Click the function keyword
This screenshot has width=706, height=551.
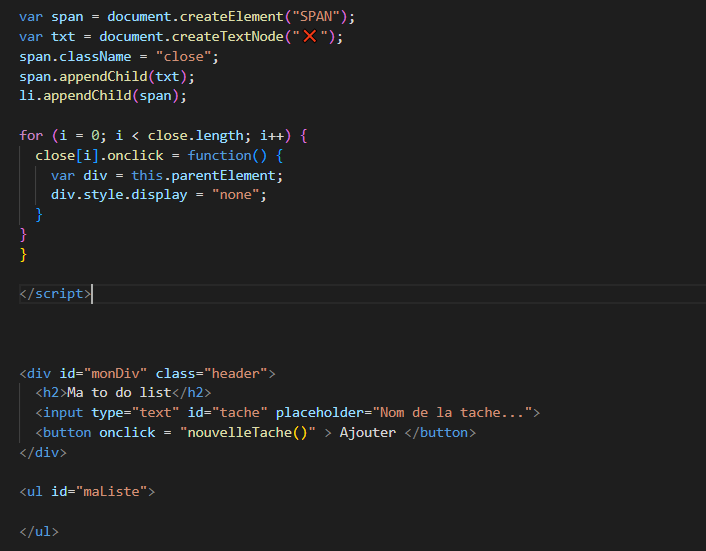(x=219, y=155)
